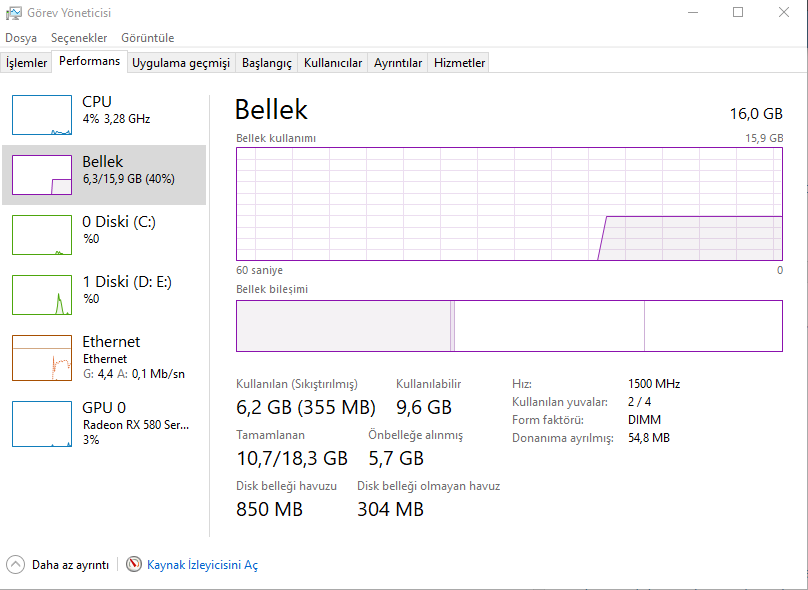This screenshot has width=808, height=590.
Task: Go to the Başlangıç tab
Action: (267, 63)
